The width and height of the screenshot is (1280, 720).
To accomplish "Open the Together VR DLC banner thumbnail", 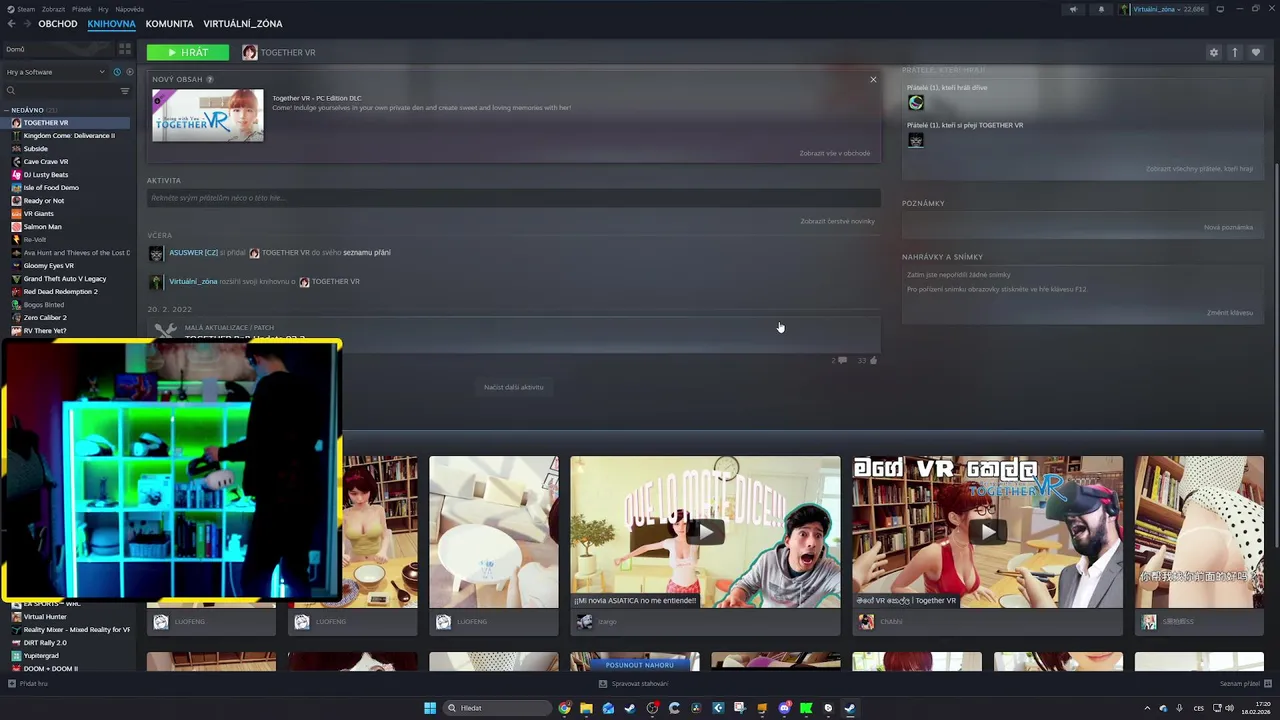I will pyautogui.click(x=208, y=115).
